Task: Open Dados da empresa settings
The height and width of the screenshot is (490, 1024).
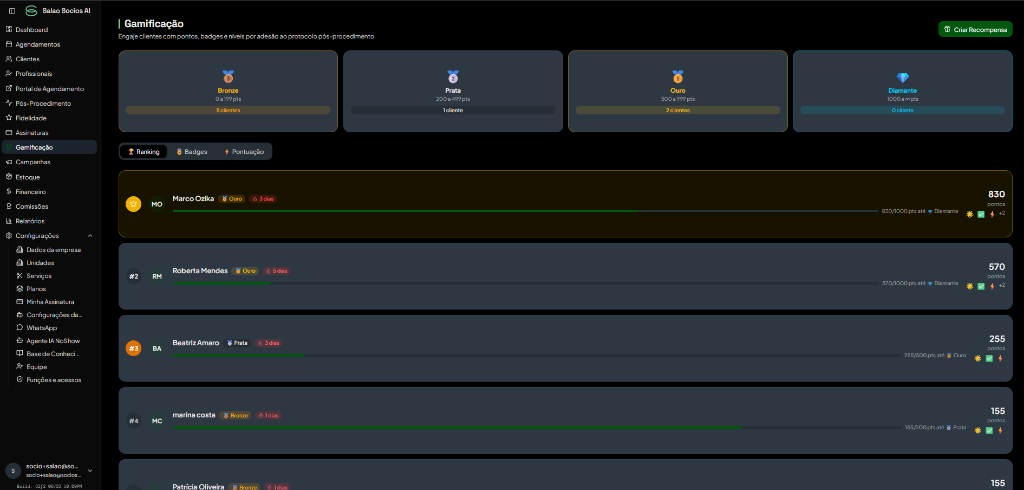Action: click(55, 250)
